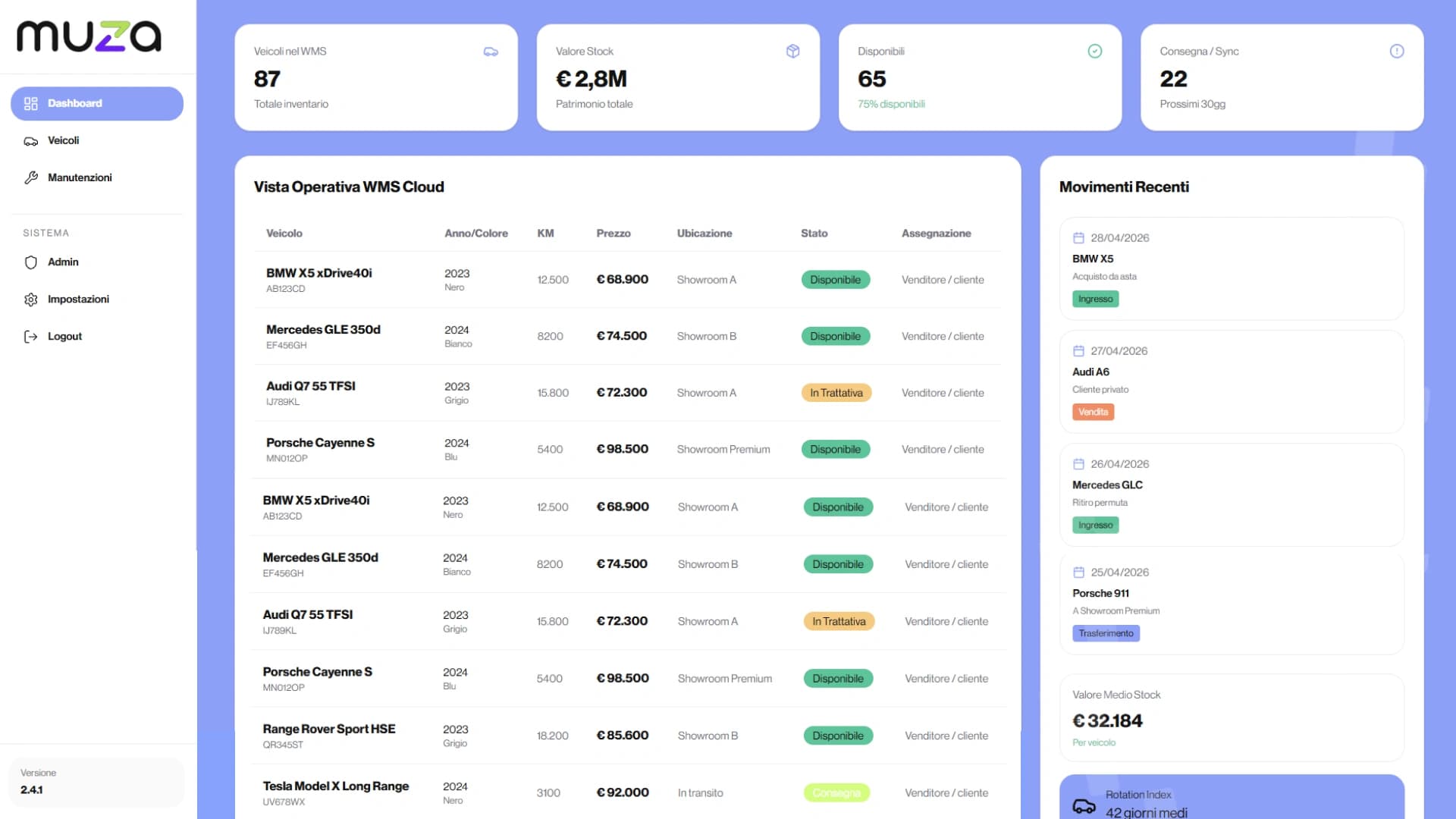Click Ingresso tag under Acquisto da asta
Image resolution: width=1456 pixels, height=819 pixels.
(x=1095, y=299)
